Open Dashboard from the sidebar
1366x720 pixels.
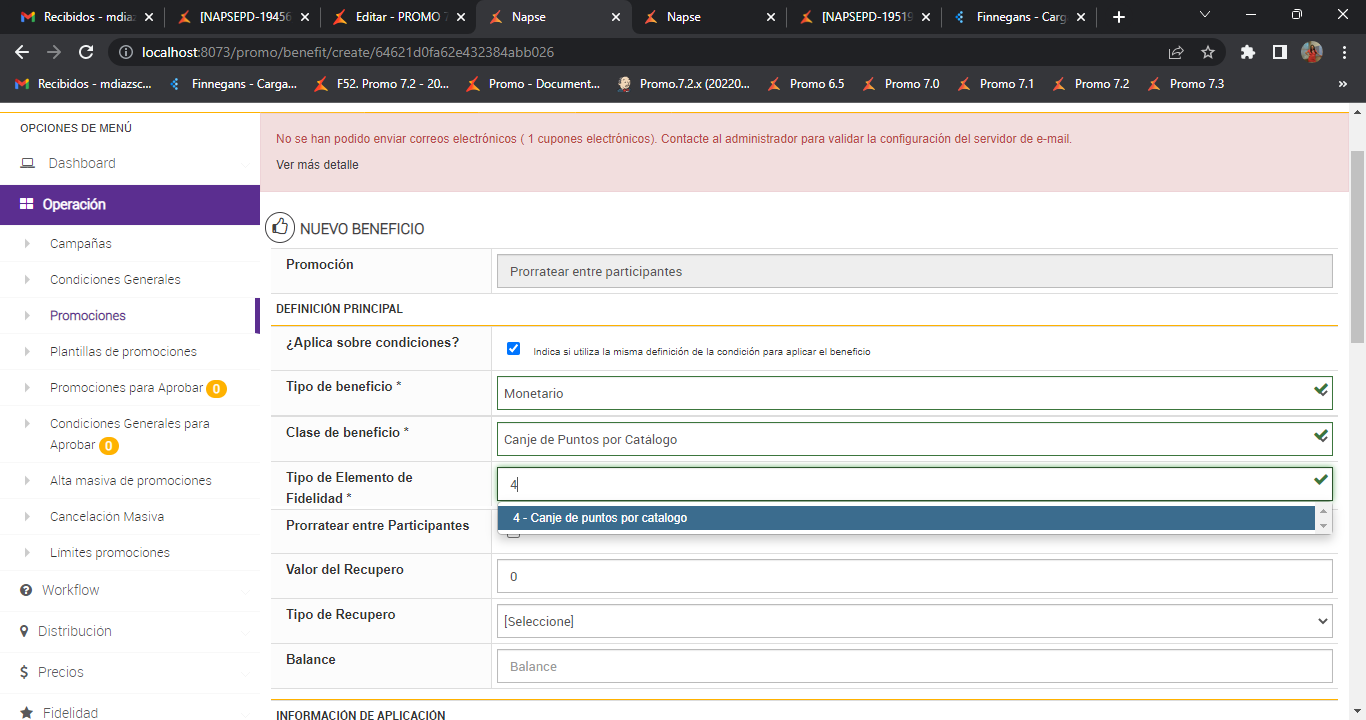(82, 163)
